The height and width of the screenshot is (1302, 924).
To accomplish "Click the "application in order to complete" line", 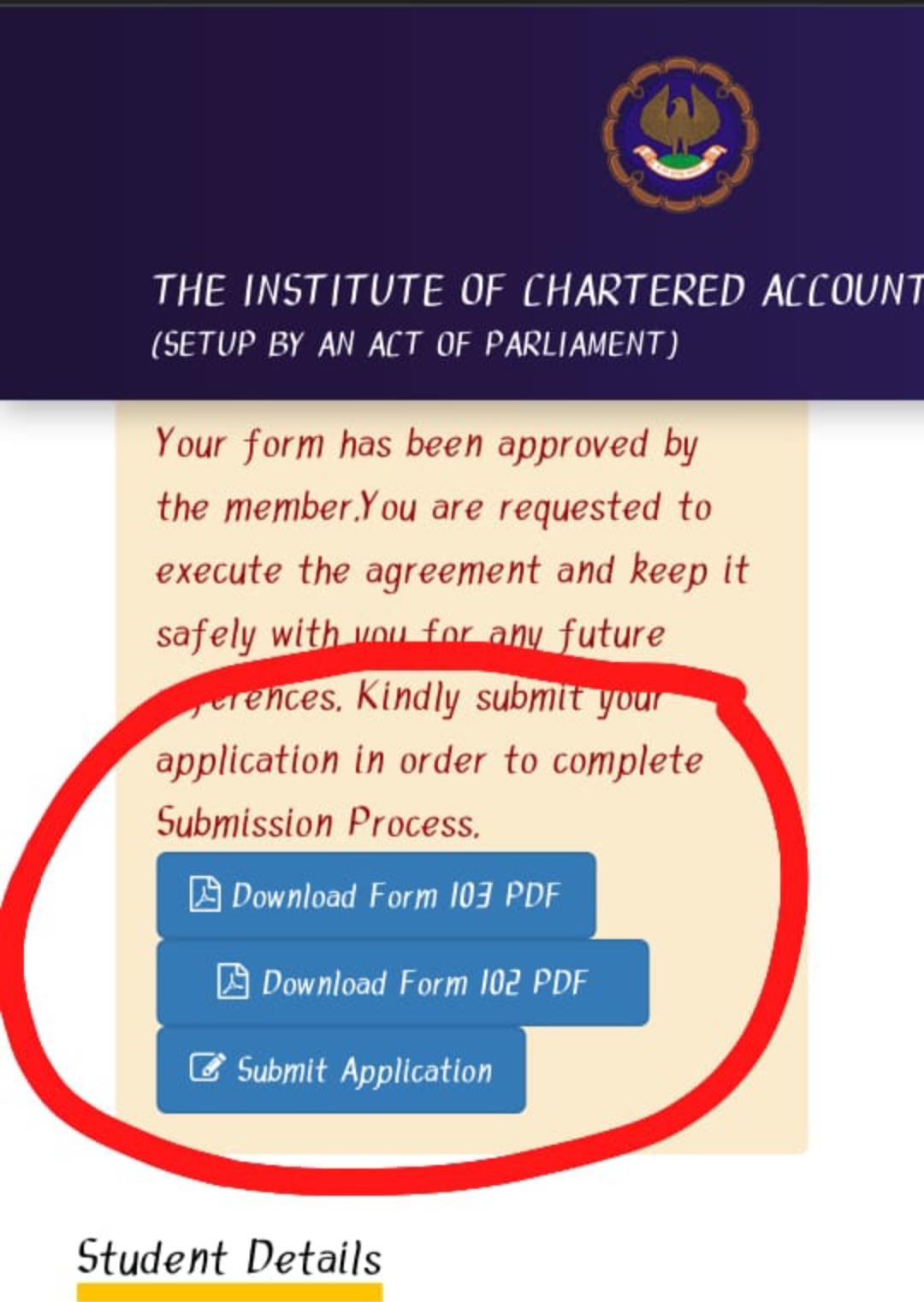I will 429,760.
